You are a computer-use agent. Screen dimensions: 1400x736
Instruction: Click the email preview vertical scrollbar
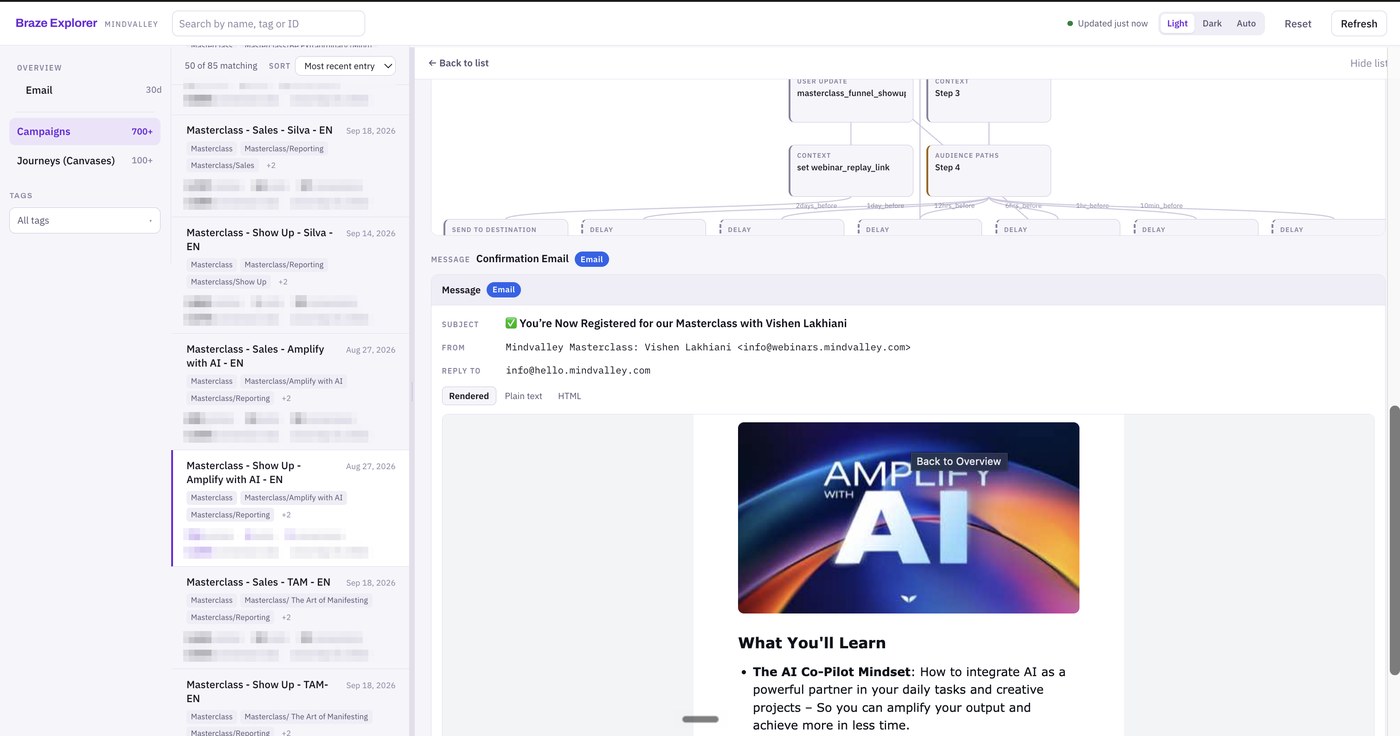pos(1395,540)
